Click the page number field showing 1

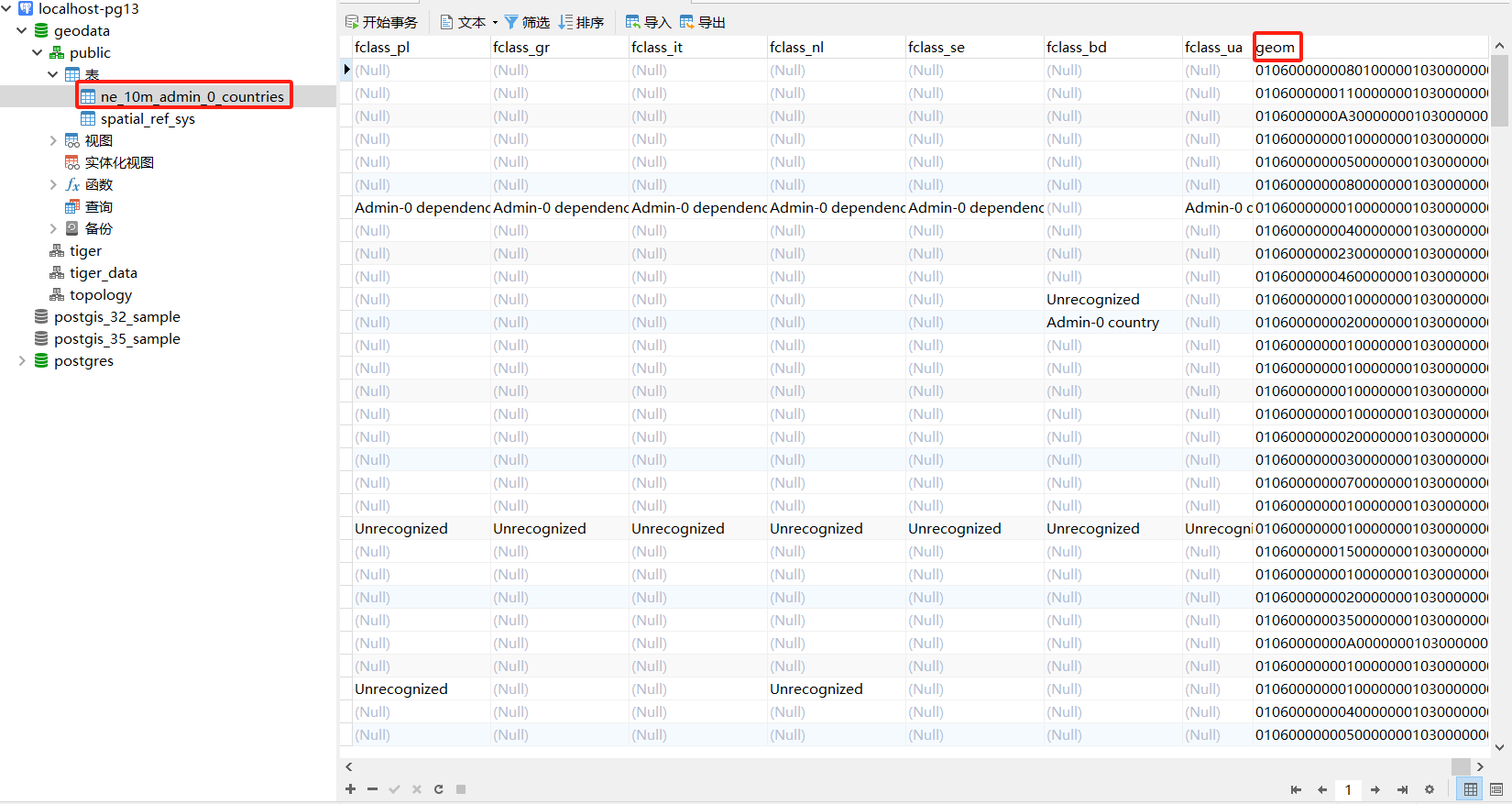[x=1348, y=789]
